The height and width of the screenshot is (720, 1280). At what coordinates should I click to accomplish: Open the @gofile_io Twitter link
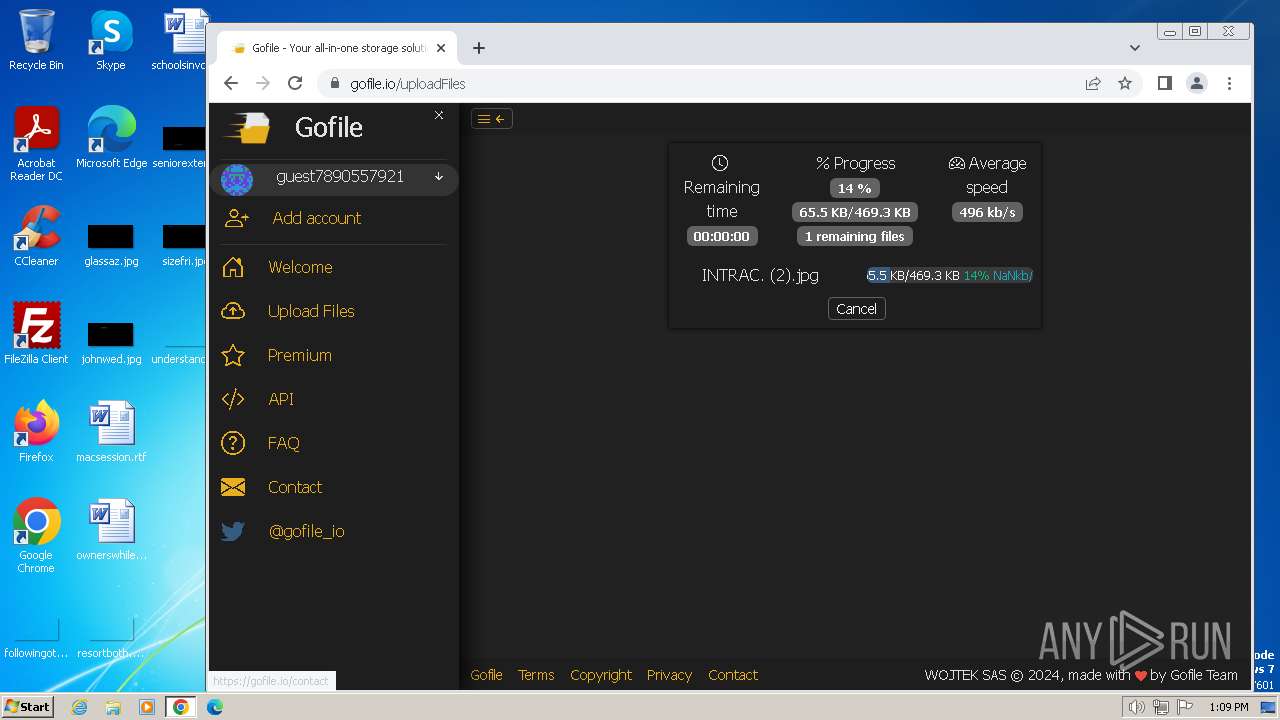[x=306, y=531]
